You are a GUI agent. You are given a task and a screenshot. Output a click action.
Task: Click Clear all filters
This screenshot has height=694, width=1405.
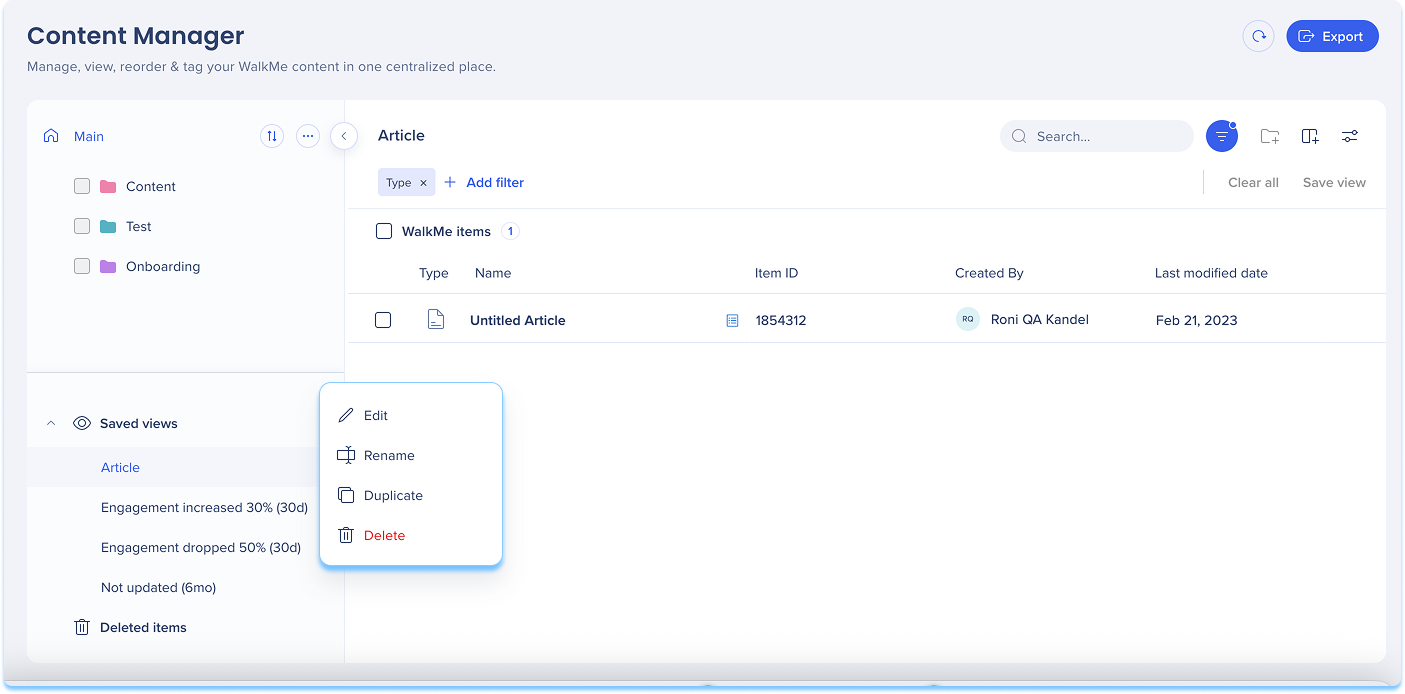[1253, 182]
